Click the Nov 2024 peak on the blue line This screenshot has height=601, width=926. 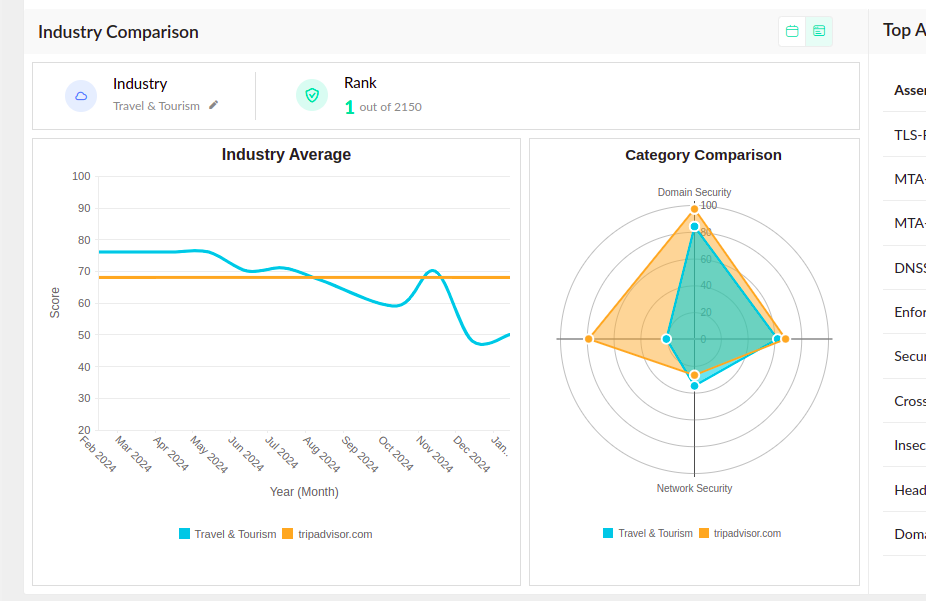tap(431, 270)
